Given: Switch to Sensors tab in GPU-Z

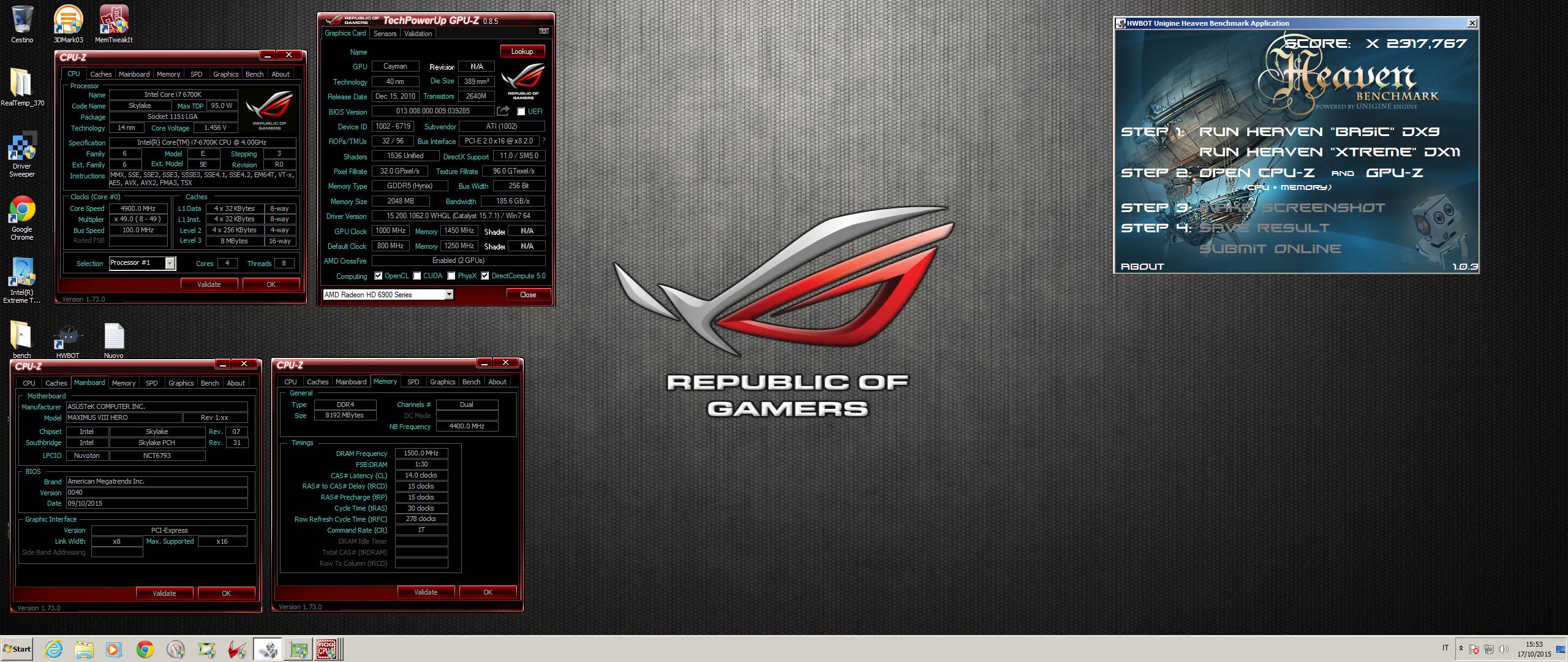Looking at the screenshot, I should [x=385, y=34].
